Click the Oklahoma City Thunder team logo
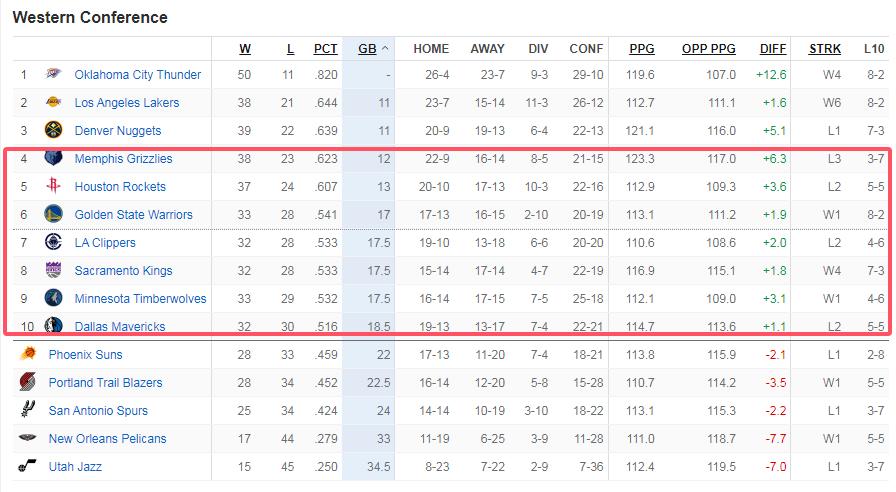Image resolution: width=896 pixels, height=492 pixels. click(x=54, y=75)
